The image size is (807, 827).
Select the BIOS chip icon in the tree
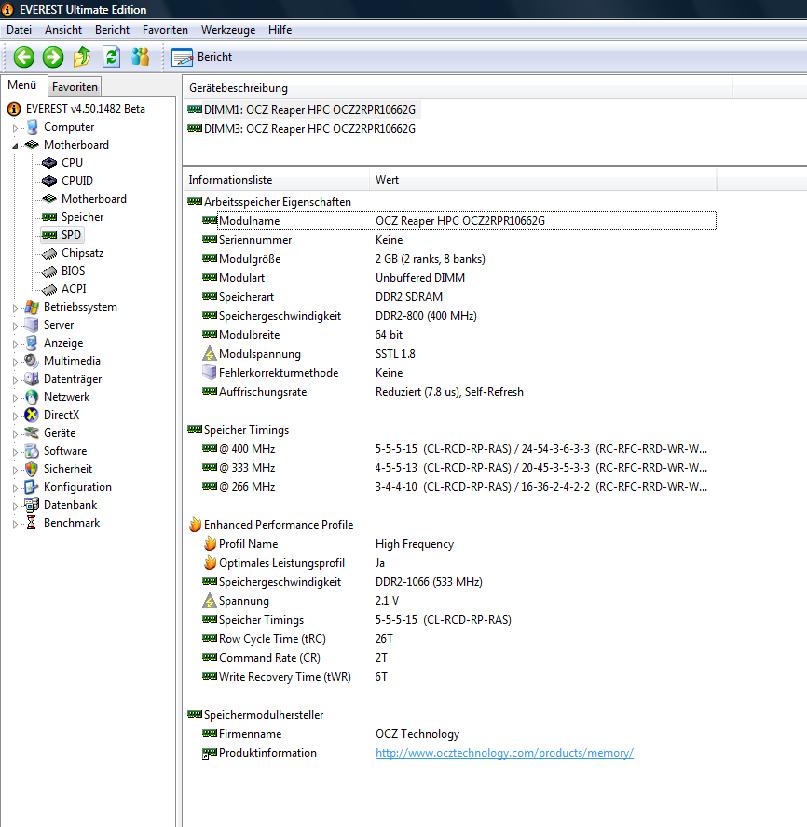pos(50,272)
